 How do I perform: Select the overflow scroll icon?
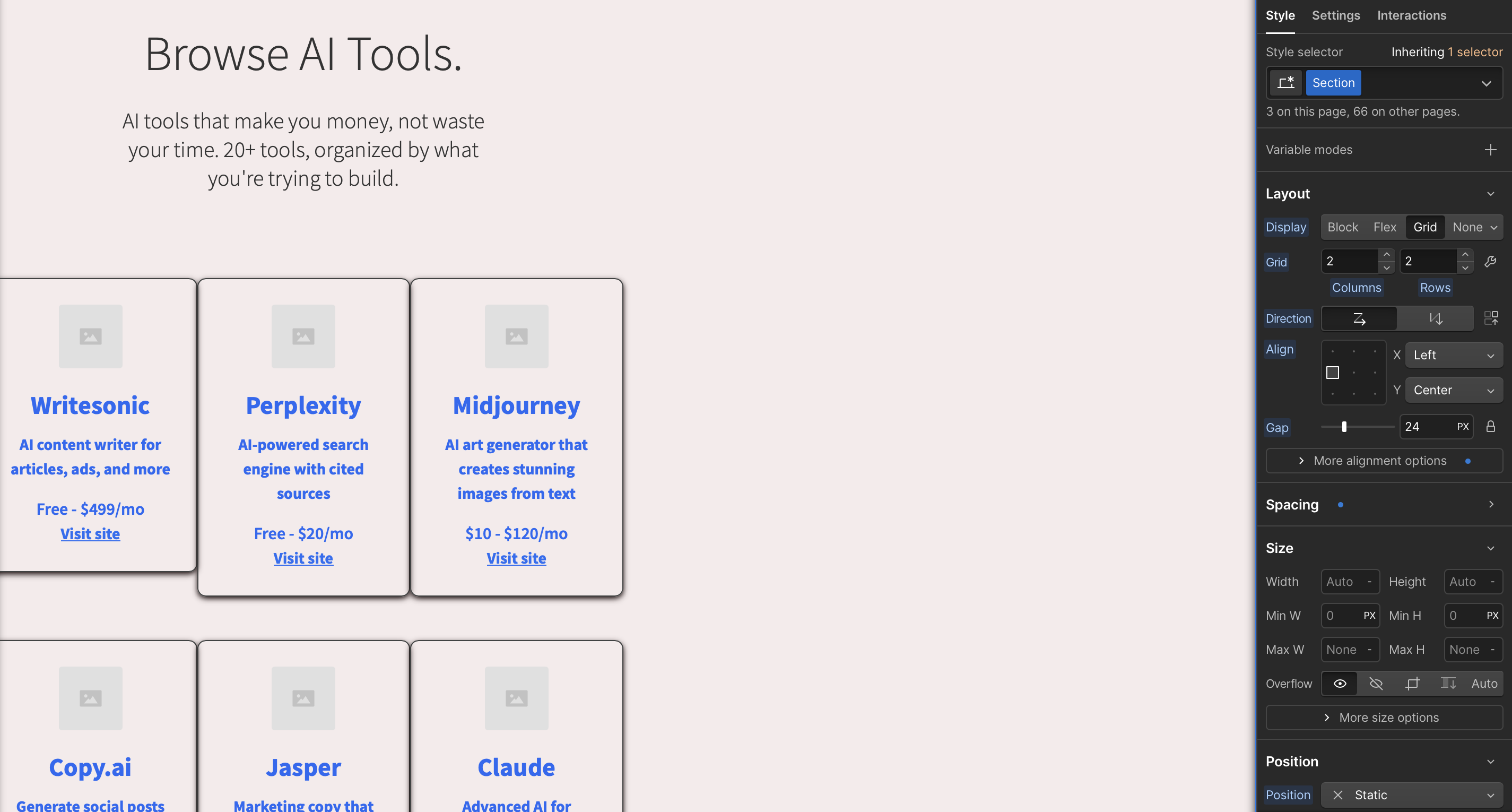pyautogui.click(x=1448, y=684)
